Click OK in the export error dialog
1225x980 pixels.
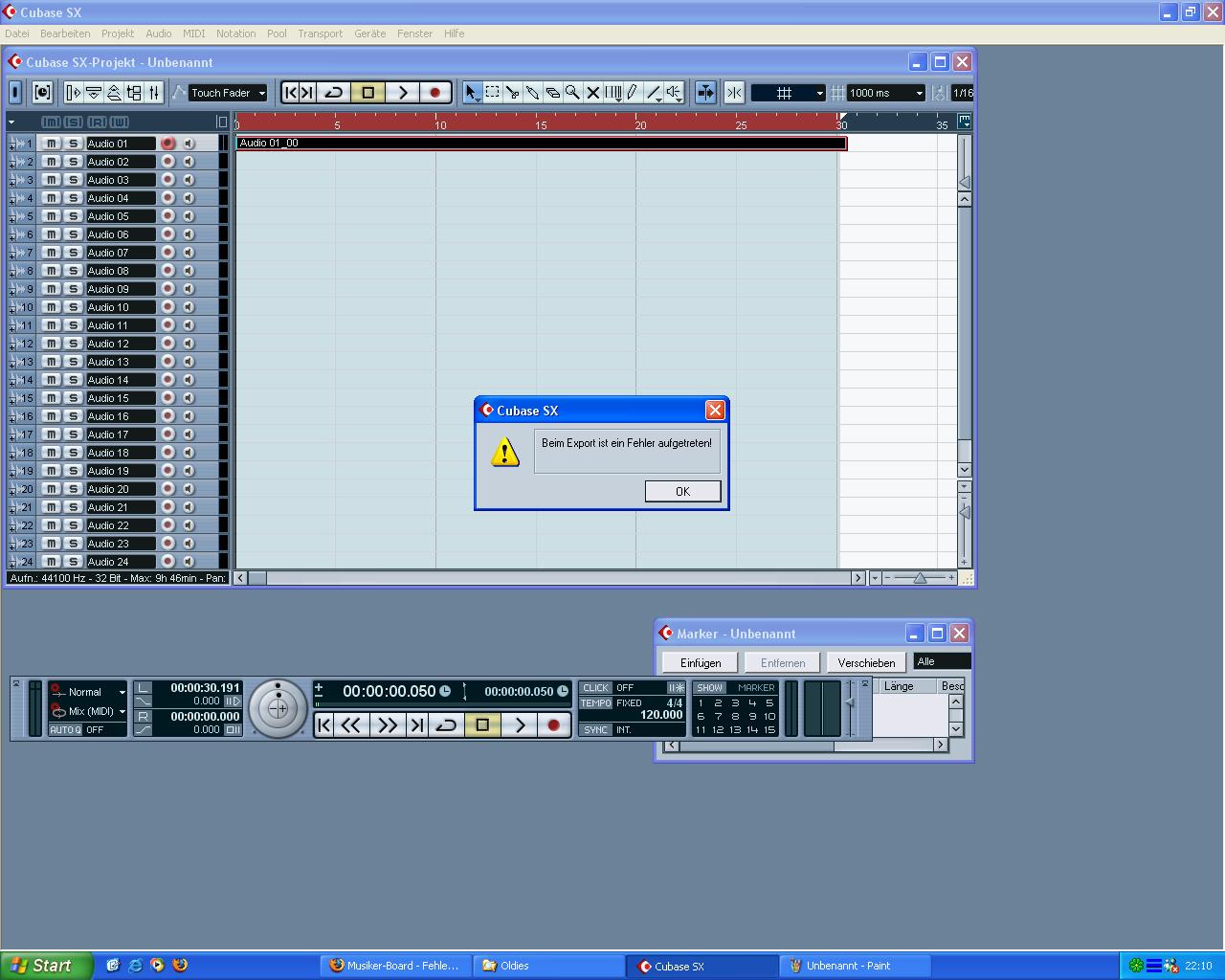tap(682, 491)
